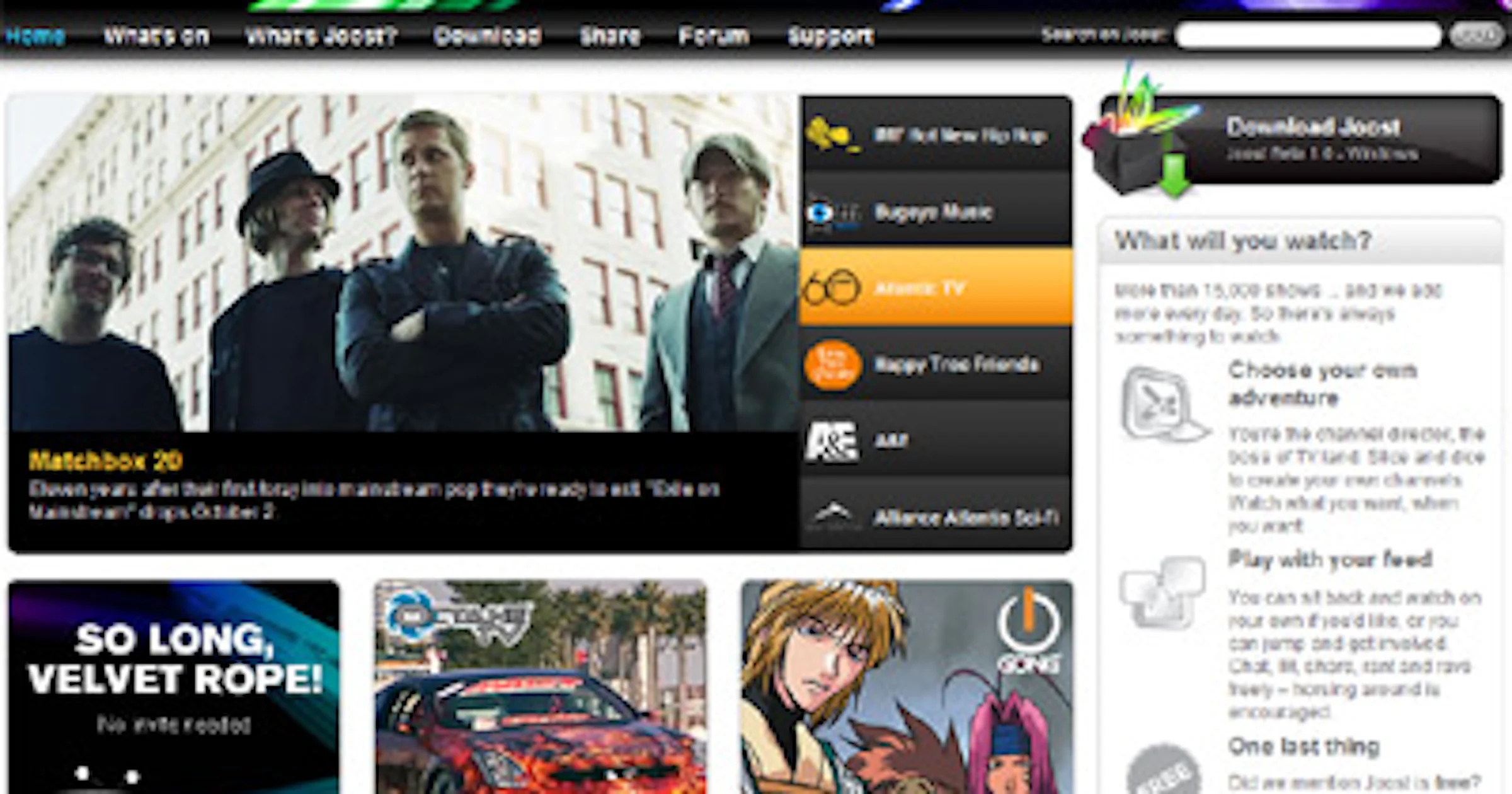Click the One last thing heading

[1303, 746]
